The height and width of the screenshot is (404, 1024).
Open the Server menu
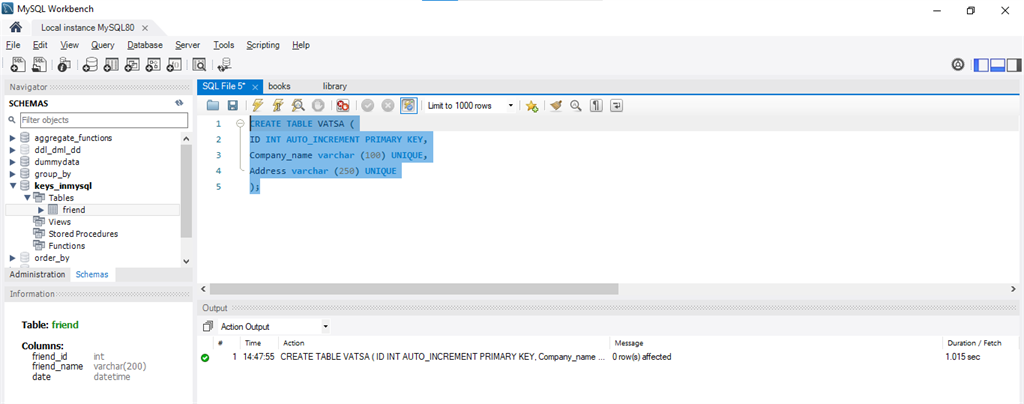[187, 45]
